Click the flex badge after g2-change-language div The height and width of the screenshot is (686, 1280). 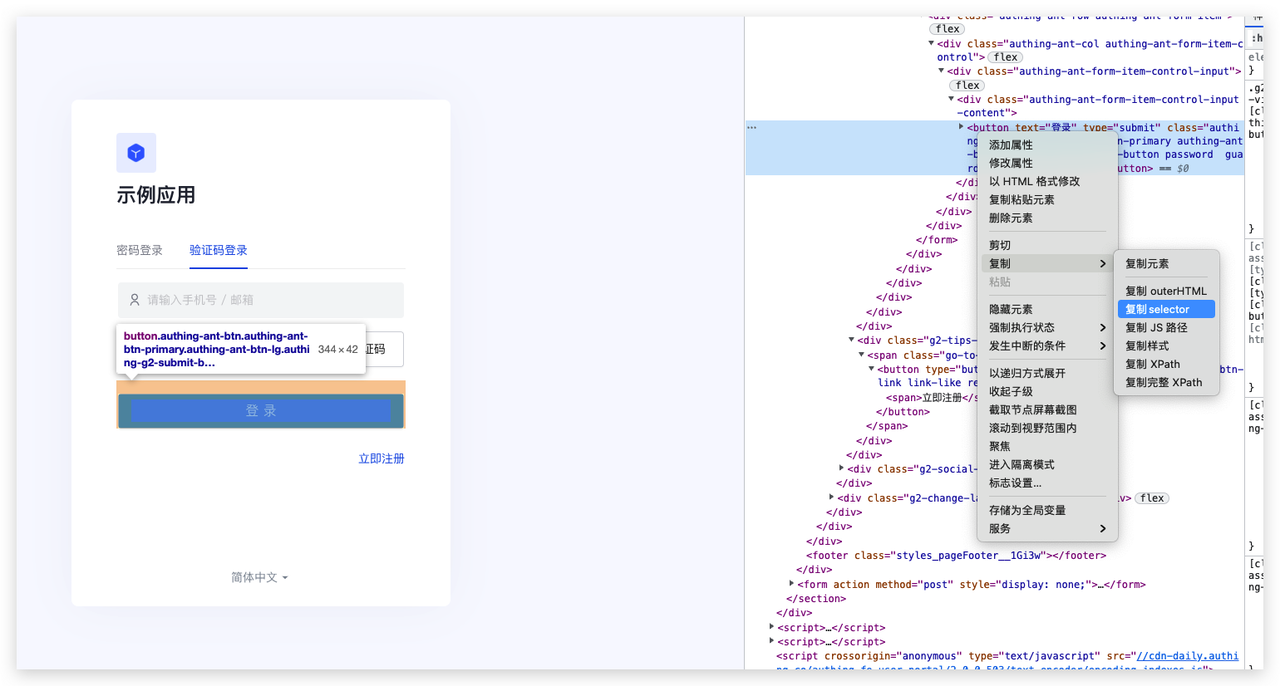pyautogui.click(x=1152, y=498)
